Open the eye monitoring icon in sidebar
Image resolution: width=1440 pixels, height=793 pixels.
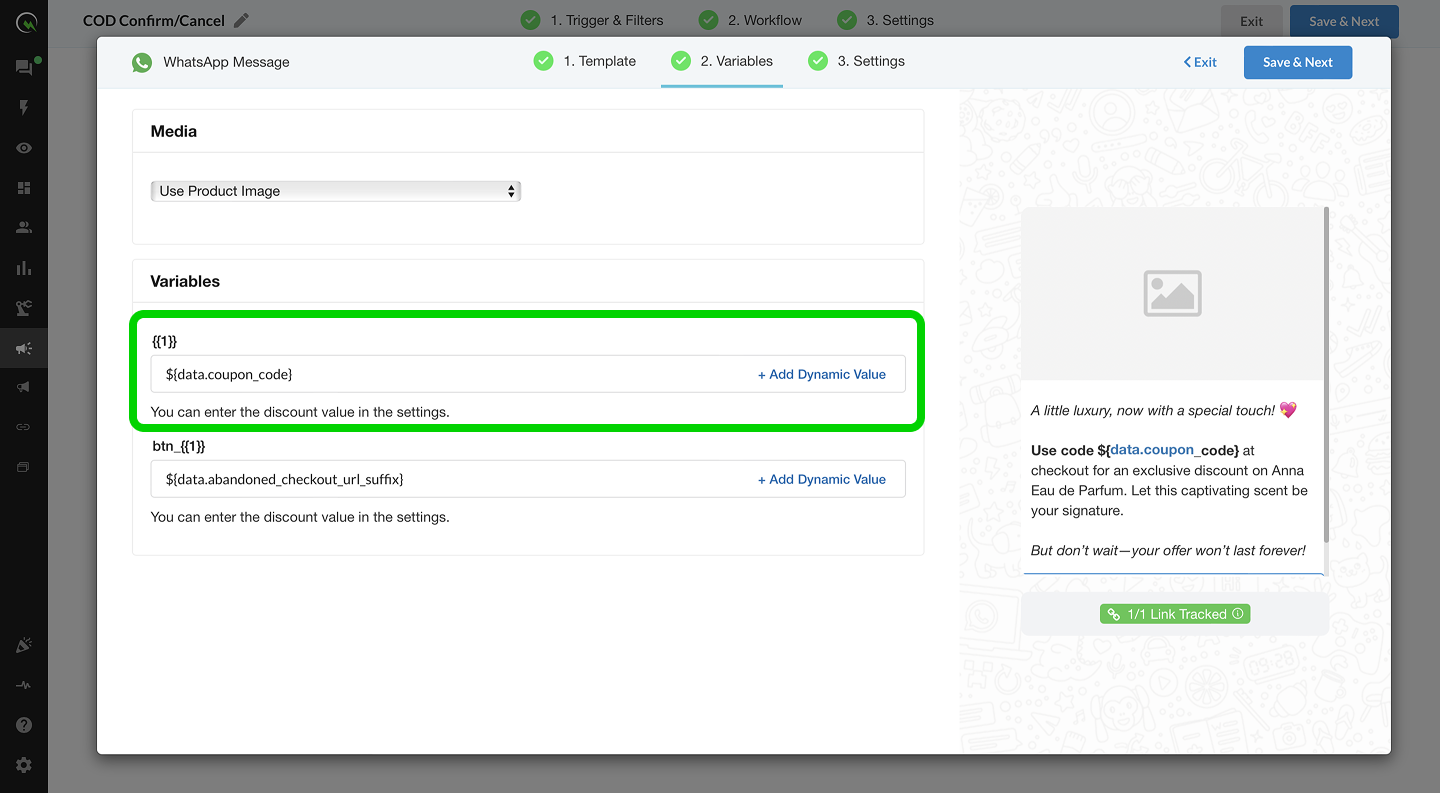(24, 148)
